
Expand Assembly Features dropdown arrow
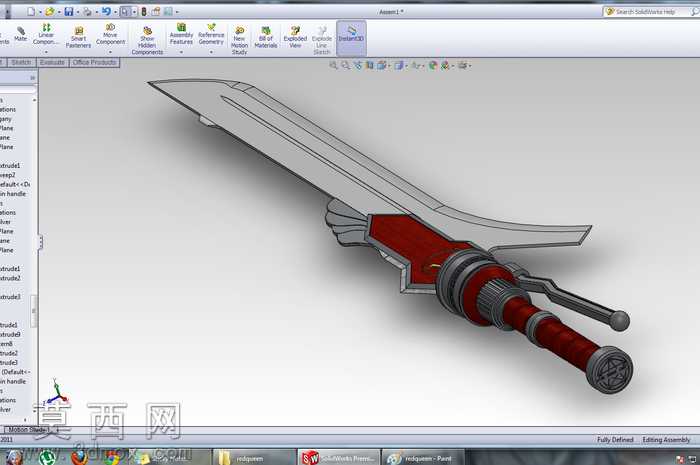click(181, 52)
